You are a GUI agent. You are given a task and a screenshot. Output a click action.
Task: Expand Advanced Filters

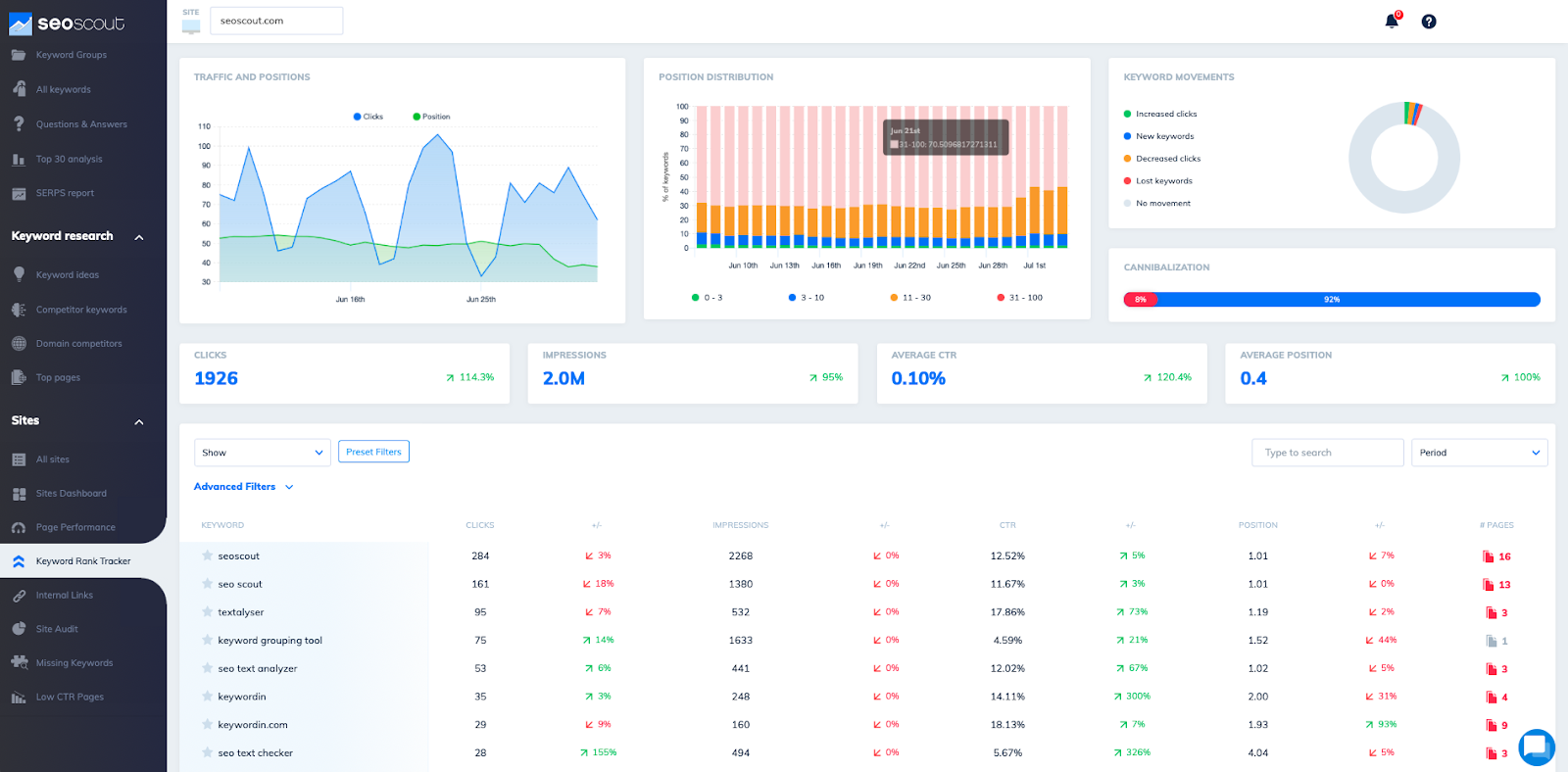243,487
